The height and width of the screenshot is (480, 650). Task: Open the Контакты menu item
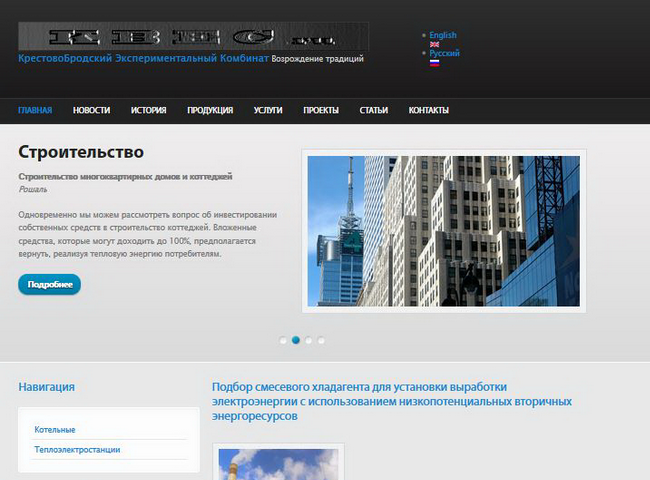tap(429, 110)
